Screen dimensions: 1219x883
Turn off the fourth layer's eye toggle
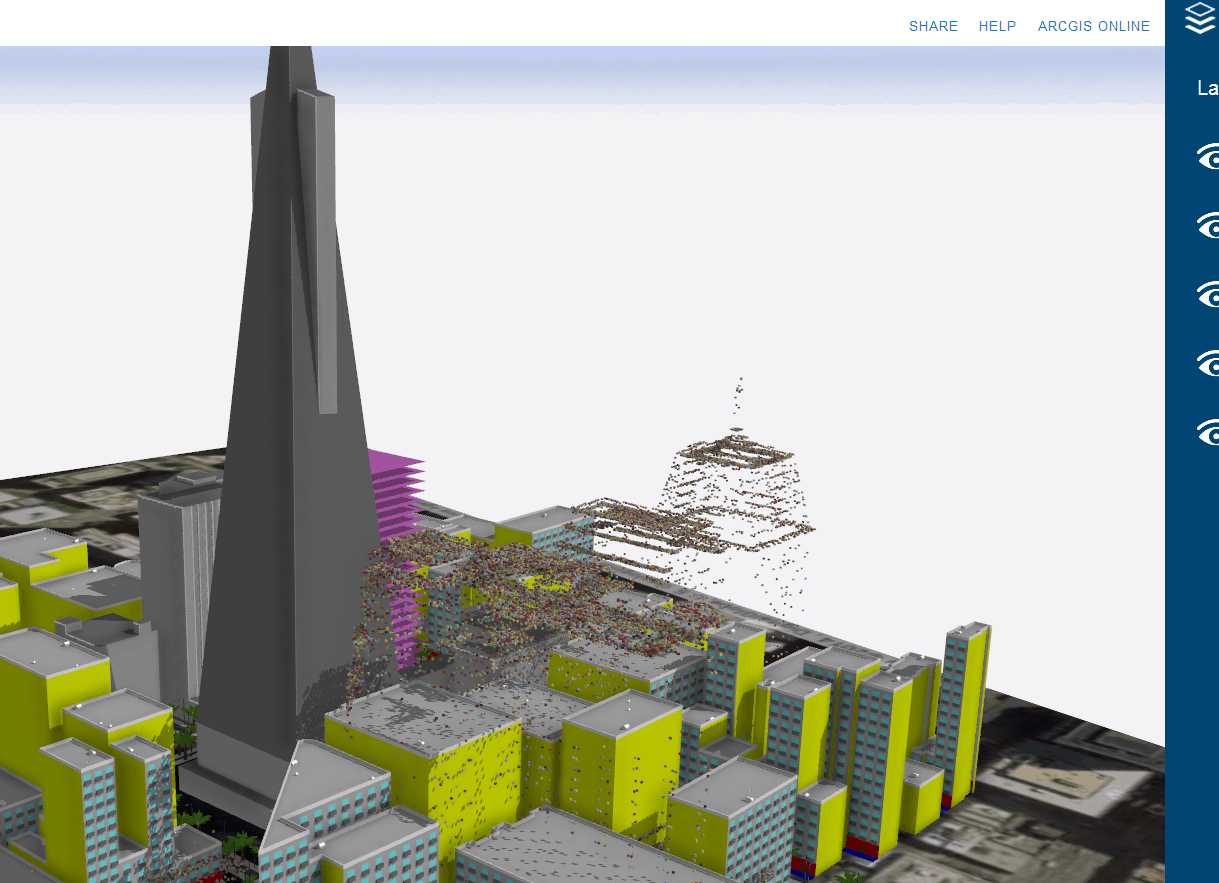[1211, 365]
